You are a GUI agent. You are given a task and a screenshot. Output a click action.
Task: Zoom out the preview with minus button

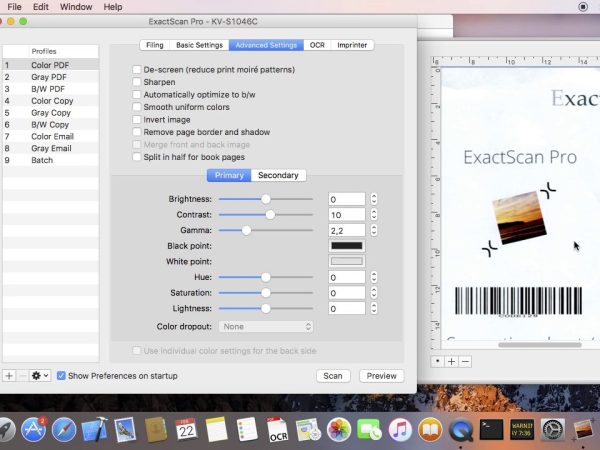[465, 362]
